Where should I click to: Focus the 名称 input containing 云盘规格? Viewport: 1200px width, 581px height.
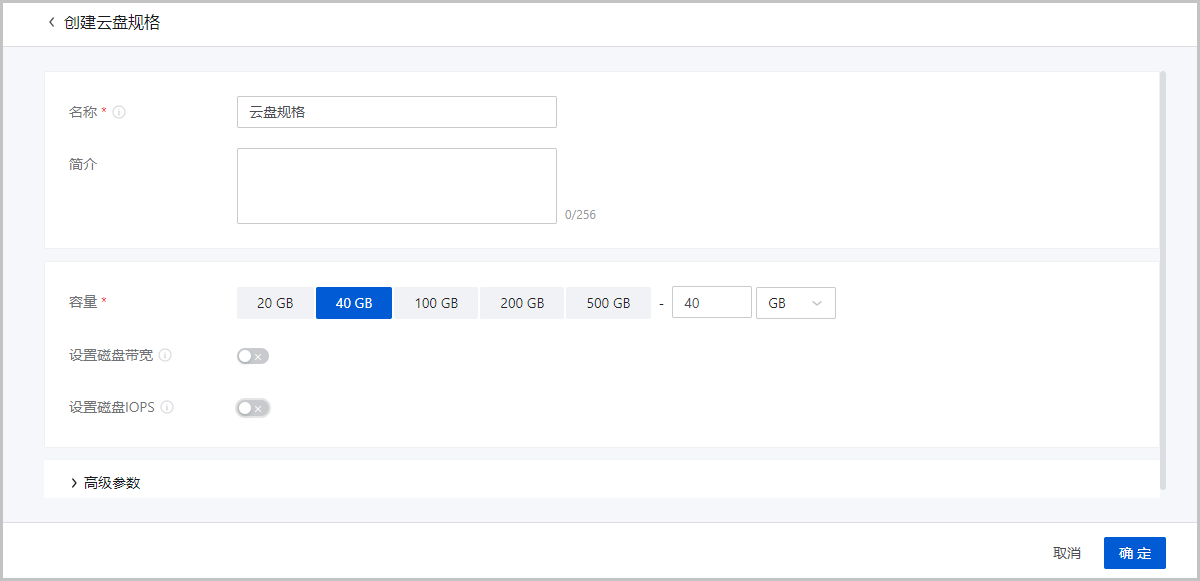pos(396,112)
